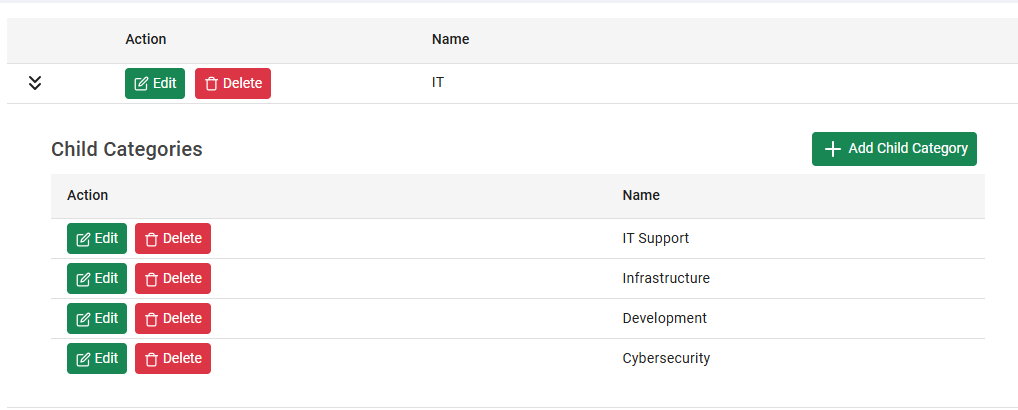Edit the Infrastructure child category

coord(97,278)
